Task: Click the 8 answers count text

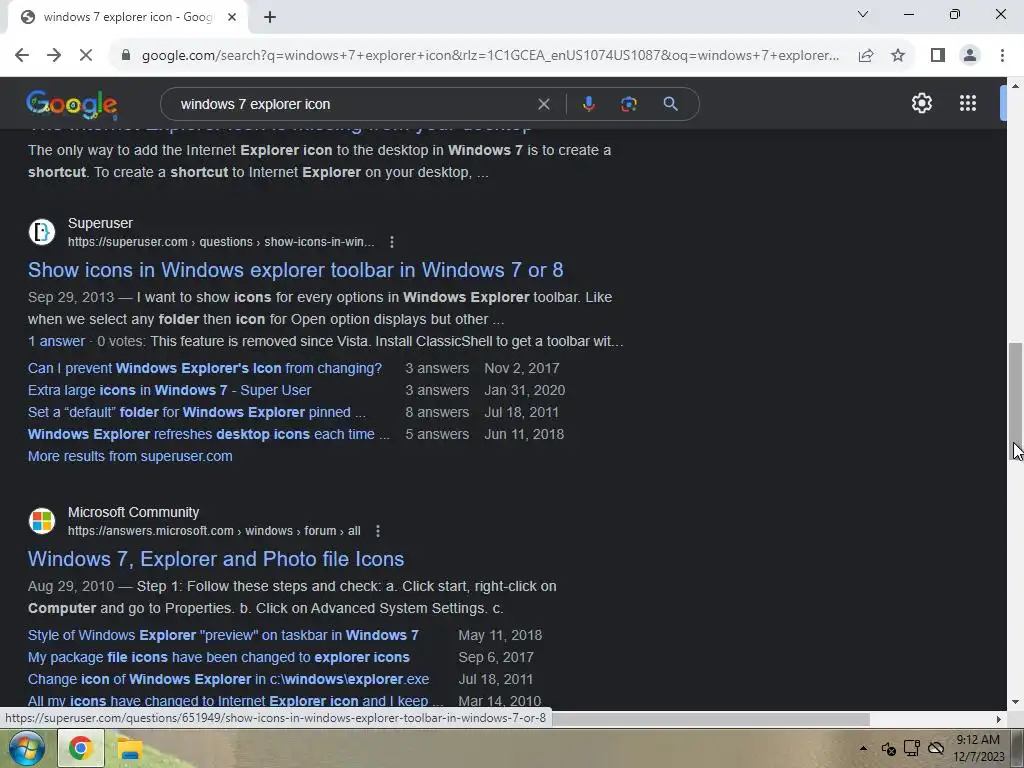Action: [437, 413]
